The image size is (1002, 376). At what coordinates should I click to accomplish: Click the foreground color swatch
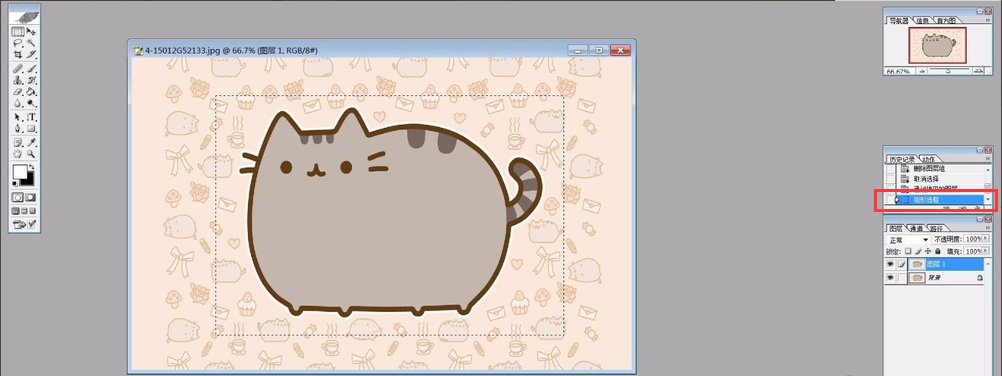(20, 172)
